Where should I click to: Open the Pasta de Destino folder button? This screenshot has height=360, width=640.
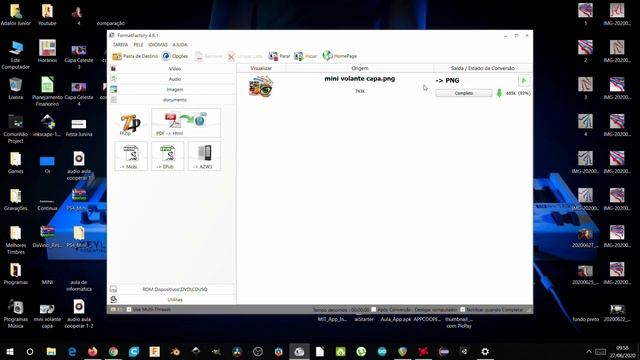click(135, 56)
